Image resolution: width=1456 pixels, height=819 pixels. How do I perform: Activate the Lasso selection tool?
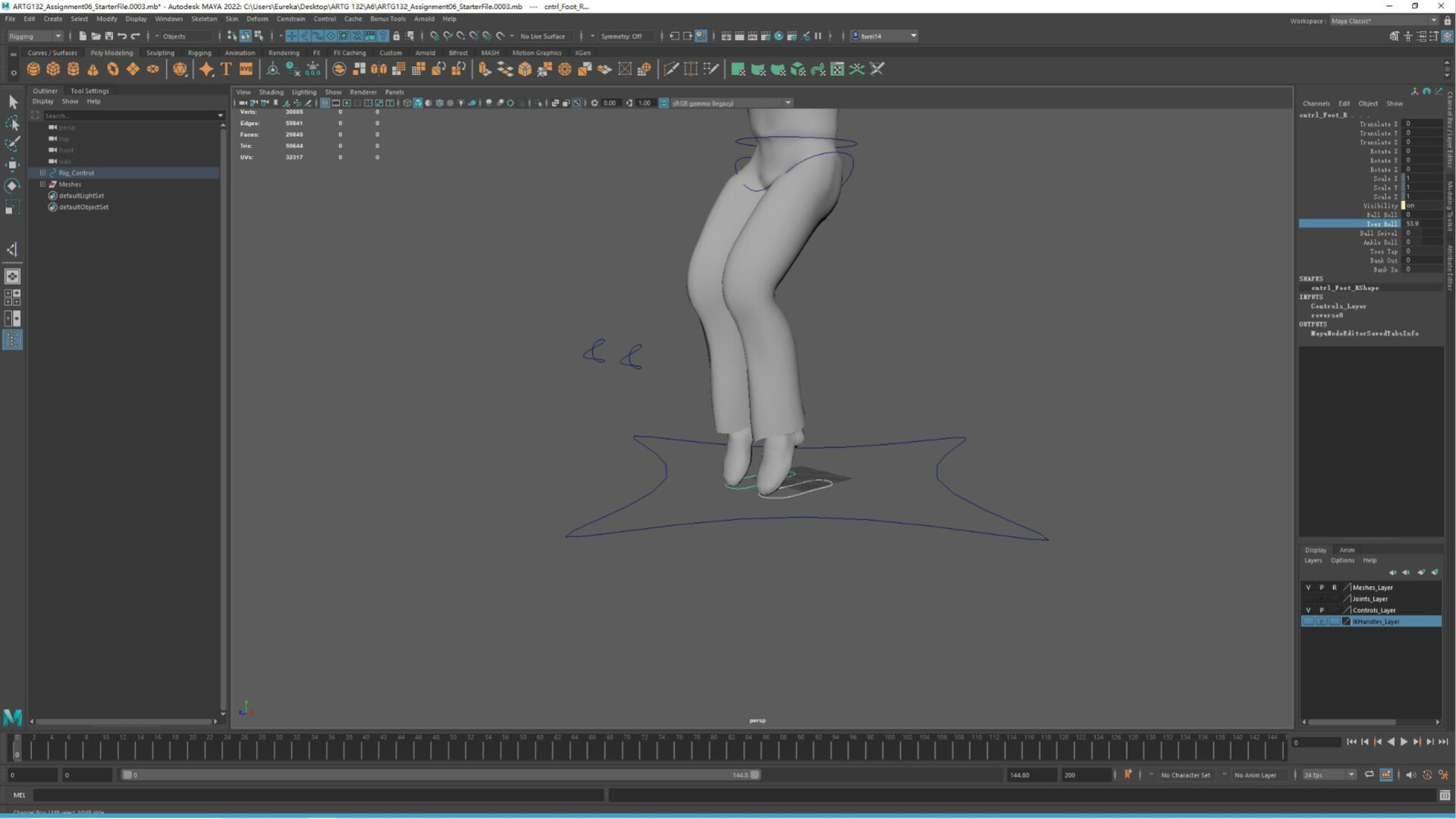12,122
